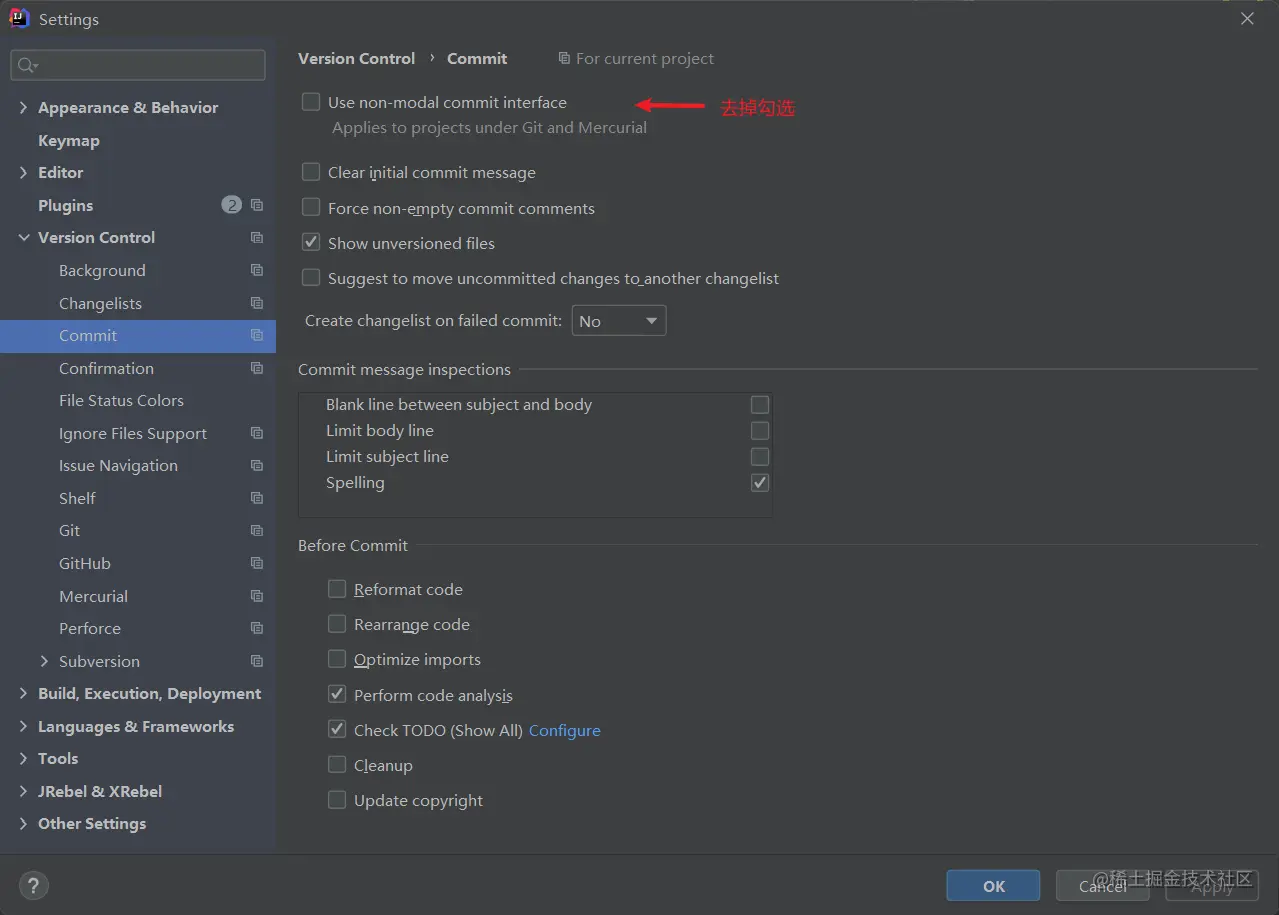Click the project-level icon beside Perforce
Image resolution: width=1279 pixels, height=915 pixels.
click(257, 628)
